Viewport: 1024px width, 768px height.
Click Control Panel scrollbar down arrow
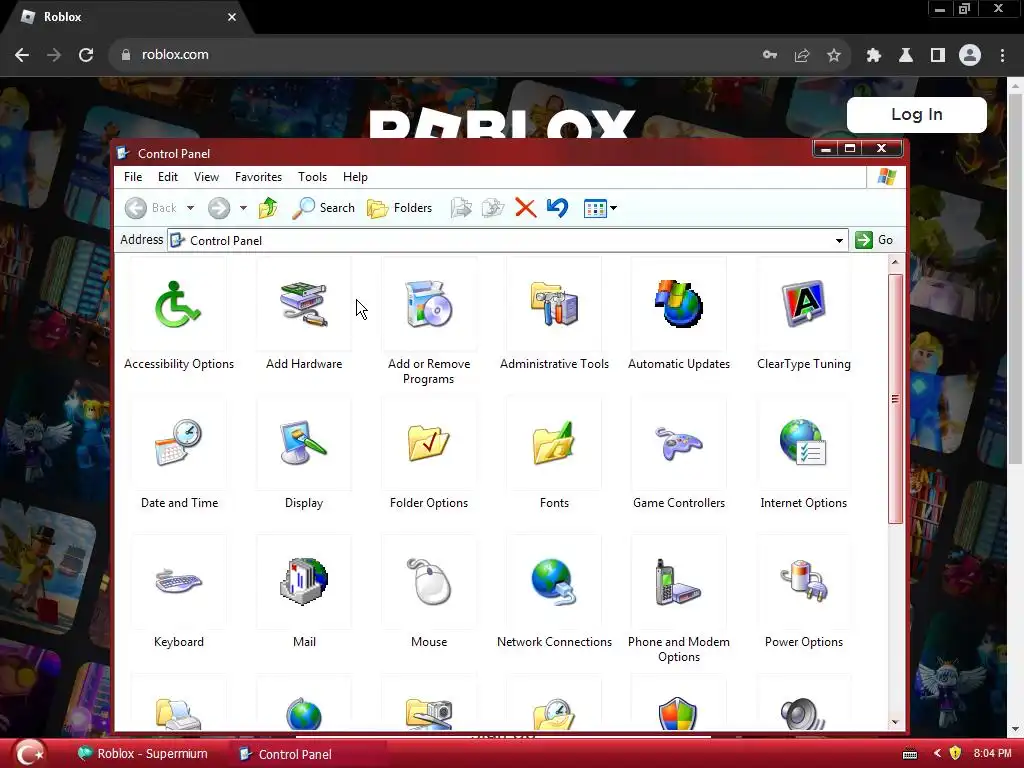[895, 722]
